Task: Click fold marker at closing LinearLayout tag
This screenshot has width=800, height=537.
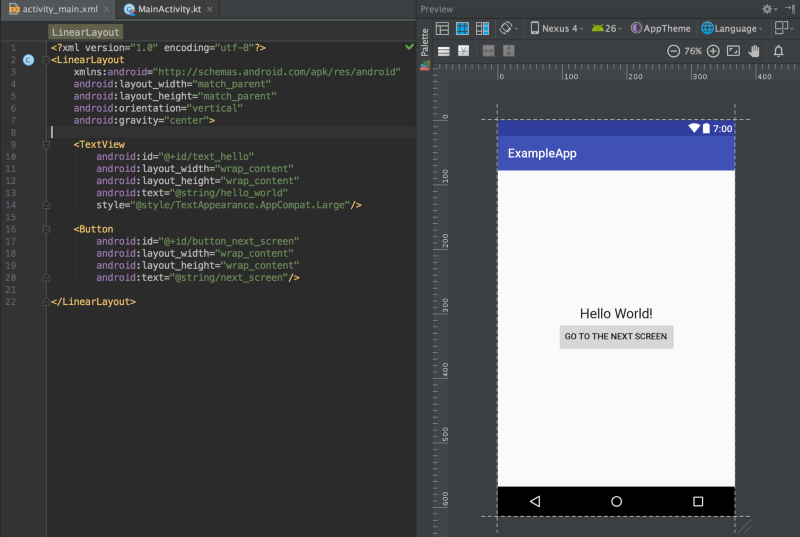Action: pyautogui.click(x=46, y=302)
